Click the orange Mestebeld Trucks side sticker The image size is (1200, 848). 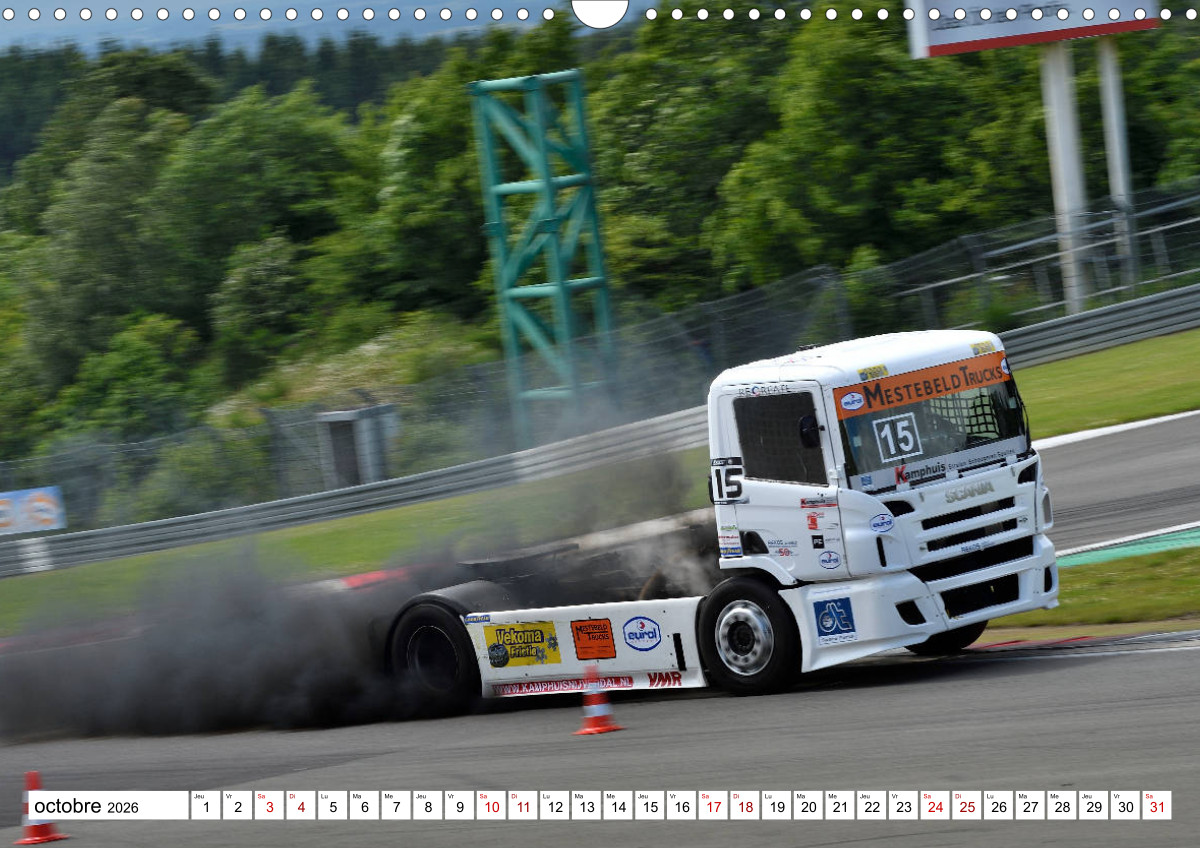tap(593, 638)
